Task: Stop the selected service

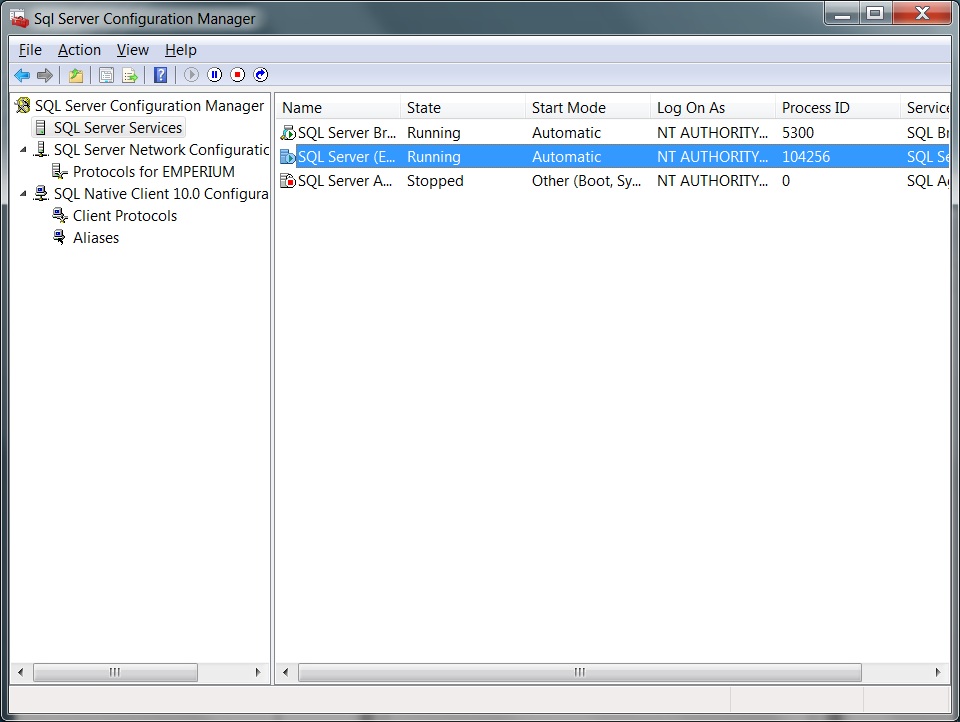Action: click(x=237, y=75)
